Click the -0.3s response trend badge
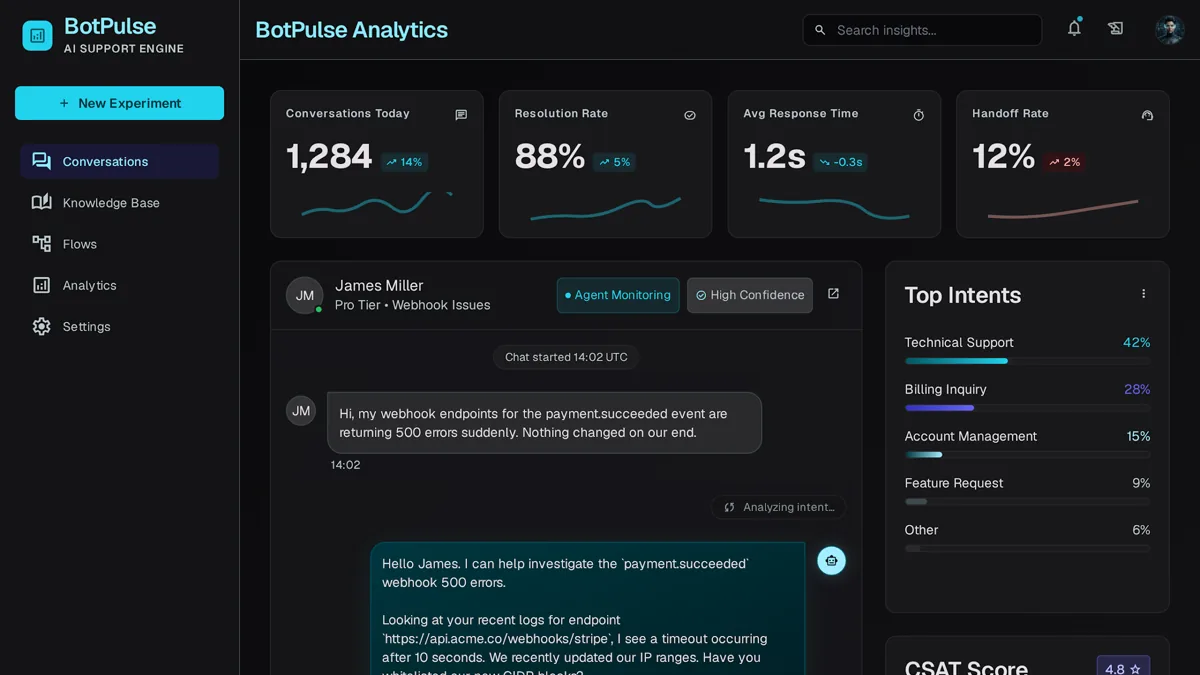This screenshot has width=1200, height=675. click(x=840, y=162)
